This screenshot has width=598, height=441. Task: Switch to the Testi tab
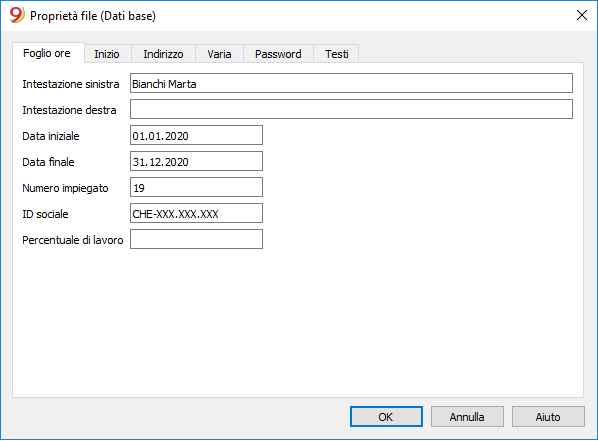pos(336,54)
